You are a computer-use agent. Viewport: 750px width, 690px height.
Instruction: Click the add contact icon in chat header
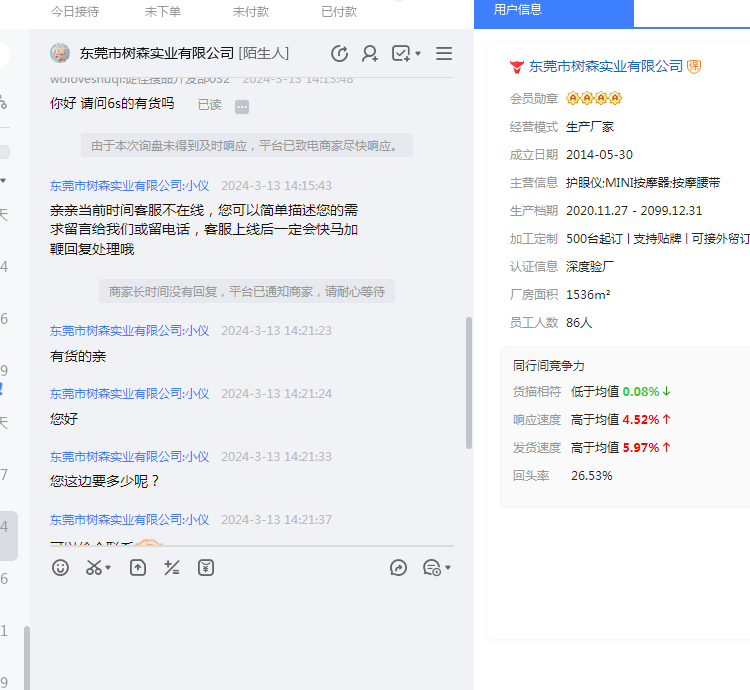pos(370,54)
